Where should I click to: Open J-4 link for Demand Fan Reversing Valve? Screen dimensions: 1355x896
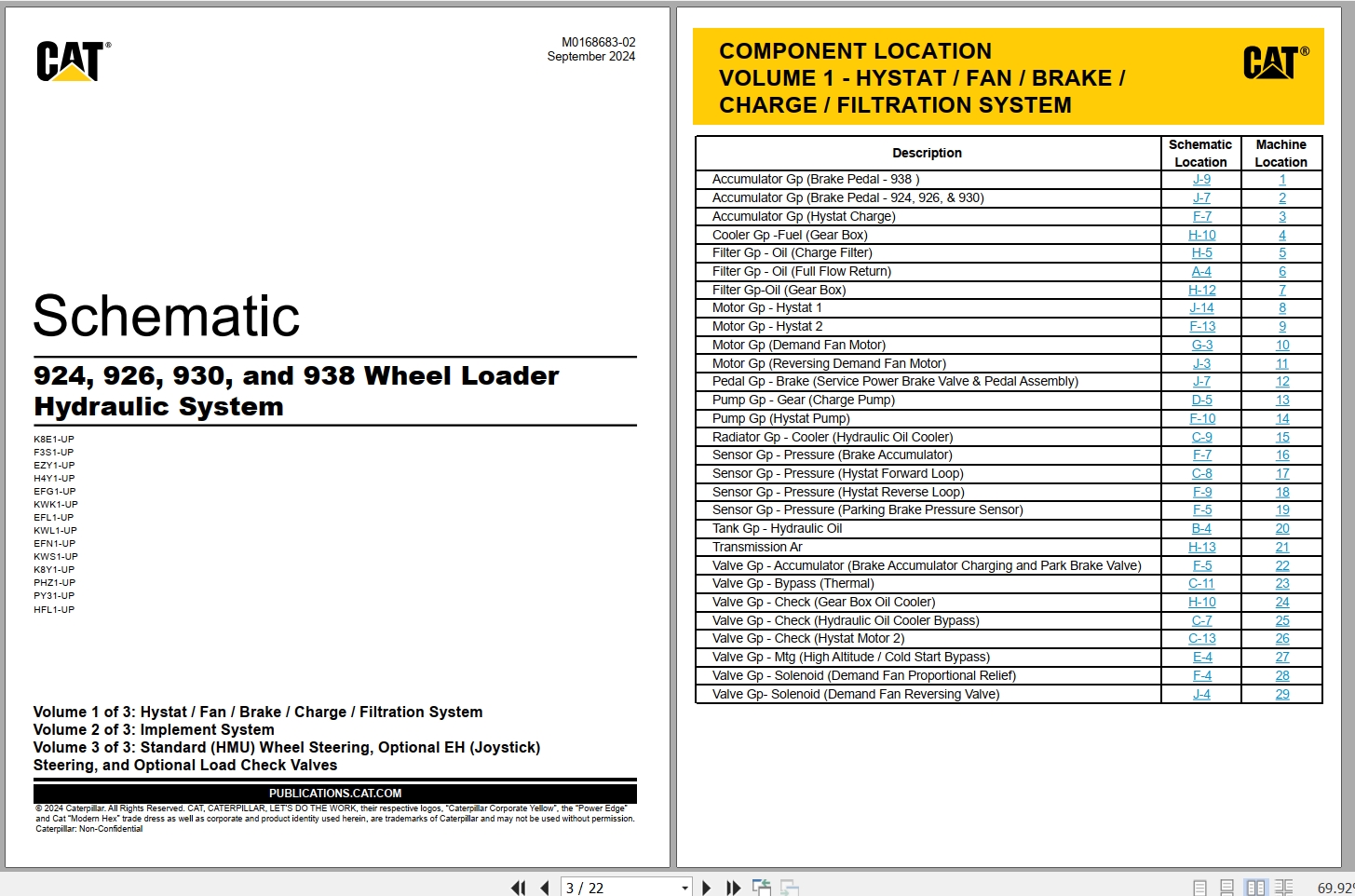[x=1201, y=694]
